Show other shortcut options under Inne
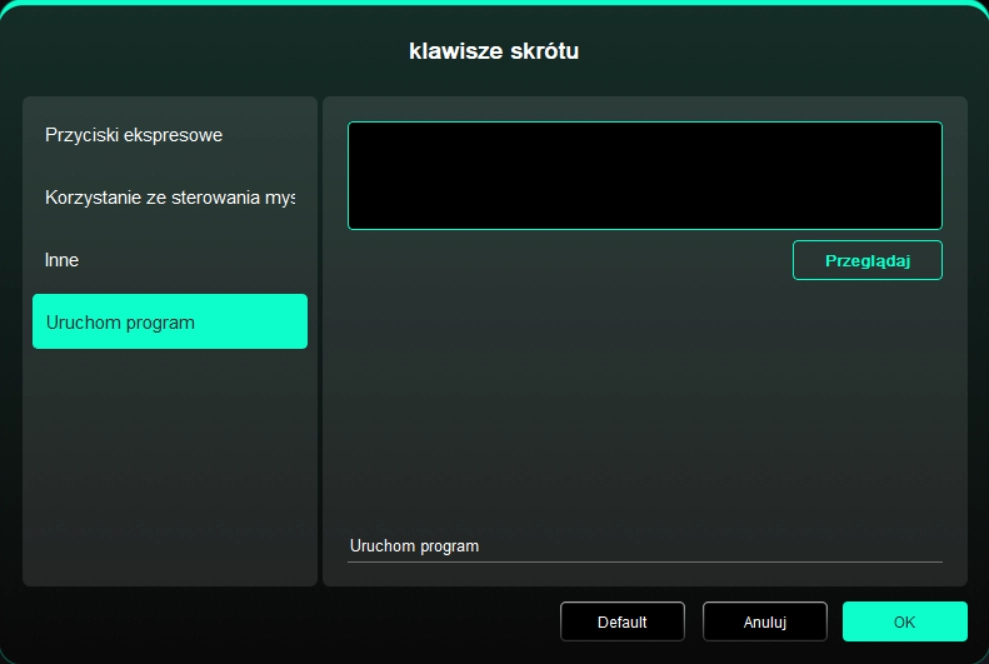Viewport: 989px width, 664px height. (62, 260)
